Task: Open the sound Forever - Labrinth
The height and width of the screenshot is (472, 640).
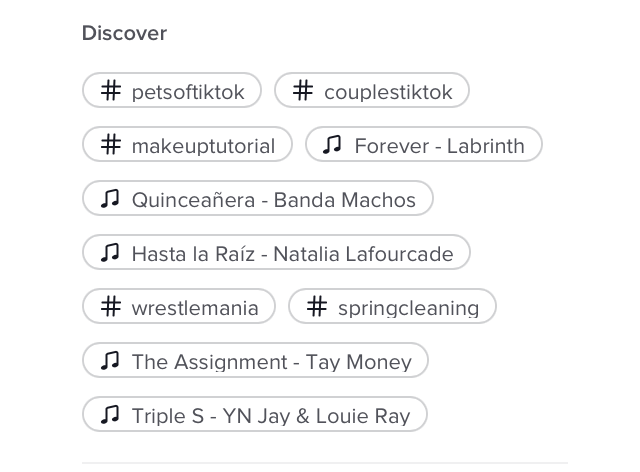Action: pyautogui.click(x=439, y=146)
